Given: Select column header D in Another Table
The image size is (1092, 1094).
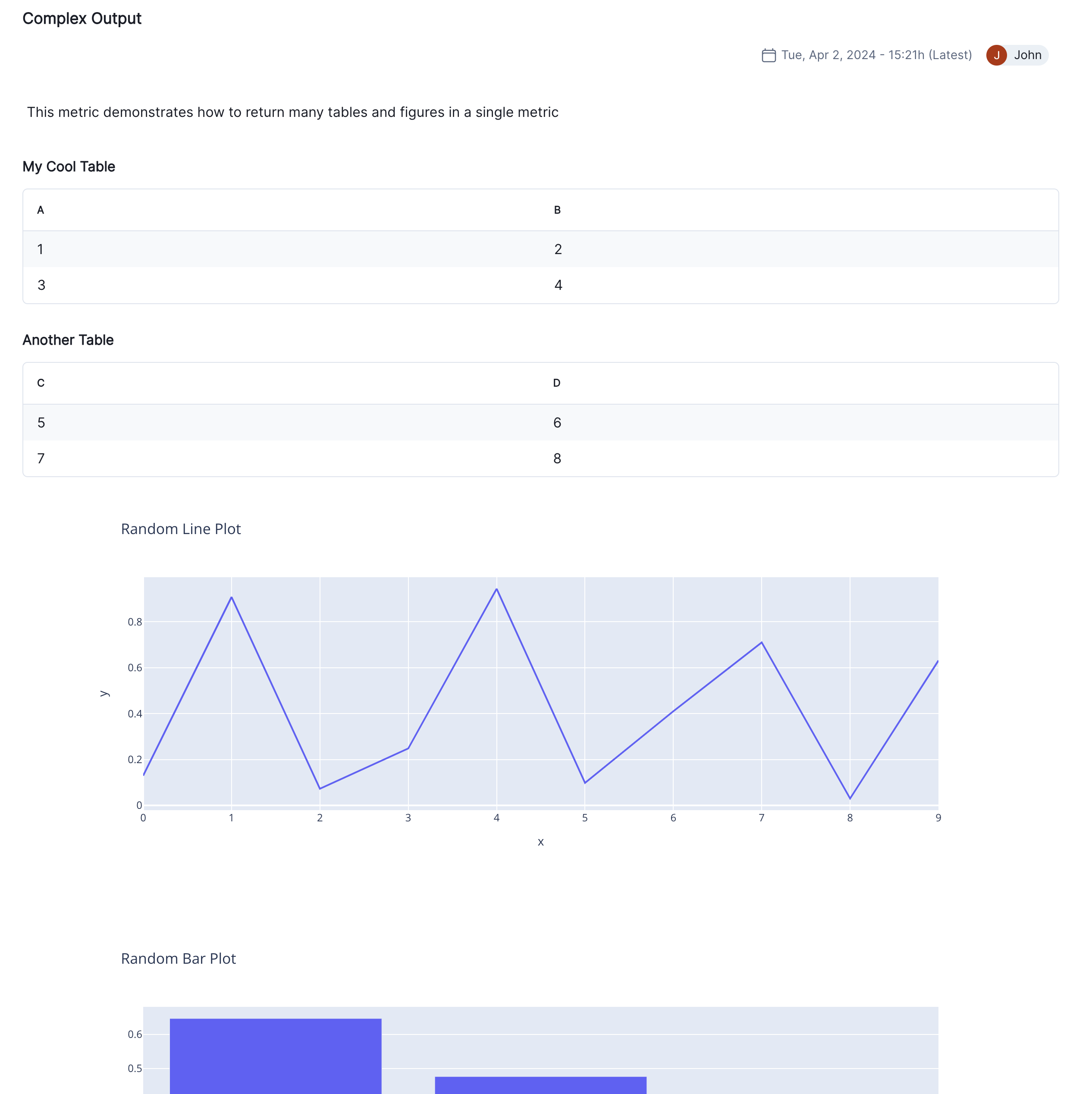Looking at the screenshot, I should 557,383.
